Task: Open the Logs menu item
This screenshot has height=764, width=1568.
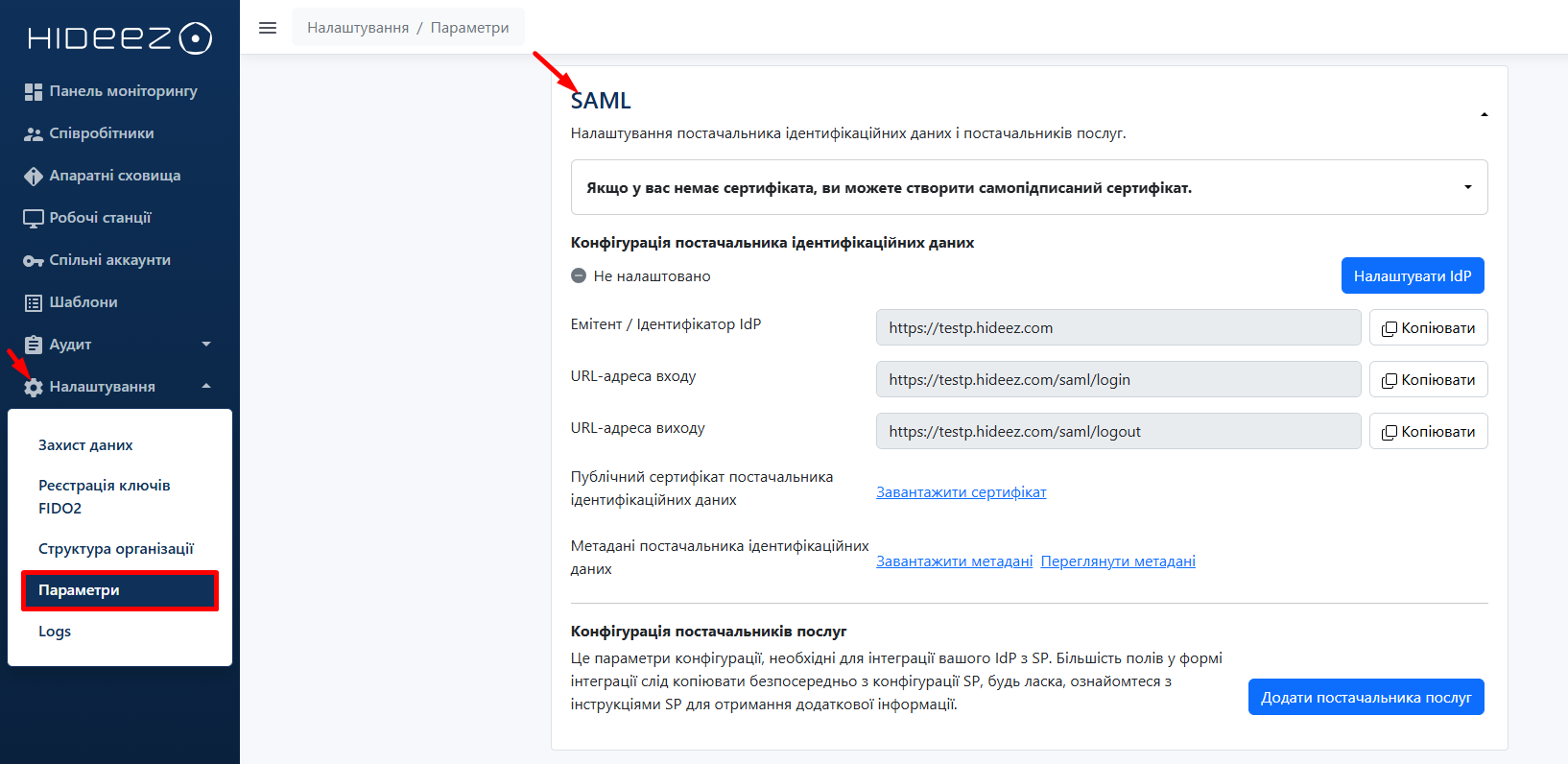Action: pos(55,632)
